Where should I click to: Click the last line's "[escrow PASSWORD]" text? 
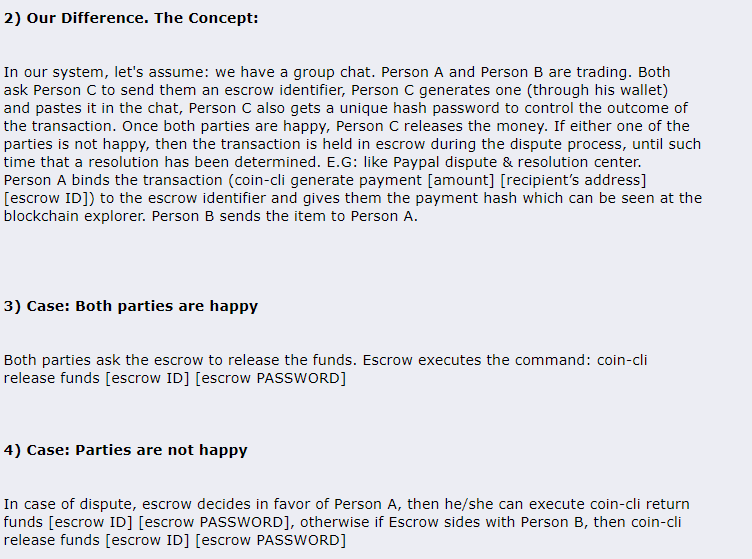(x=270, y=540)
